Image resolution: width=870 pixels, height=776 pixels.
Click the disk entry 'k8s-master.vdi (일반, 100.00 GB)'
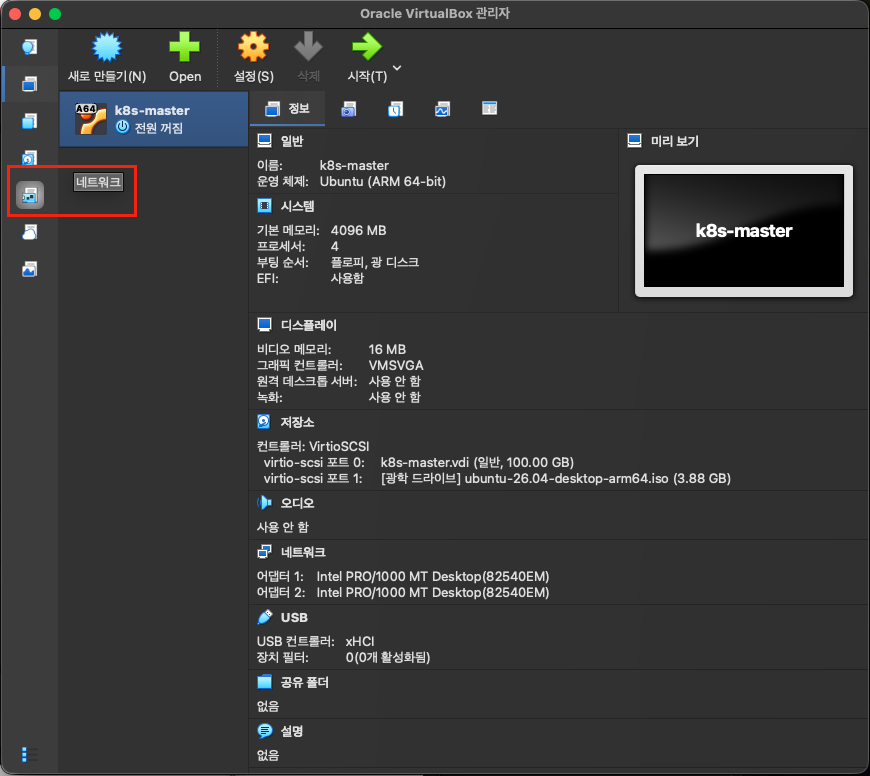point(477,462)
